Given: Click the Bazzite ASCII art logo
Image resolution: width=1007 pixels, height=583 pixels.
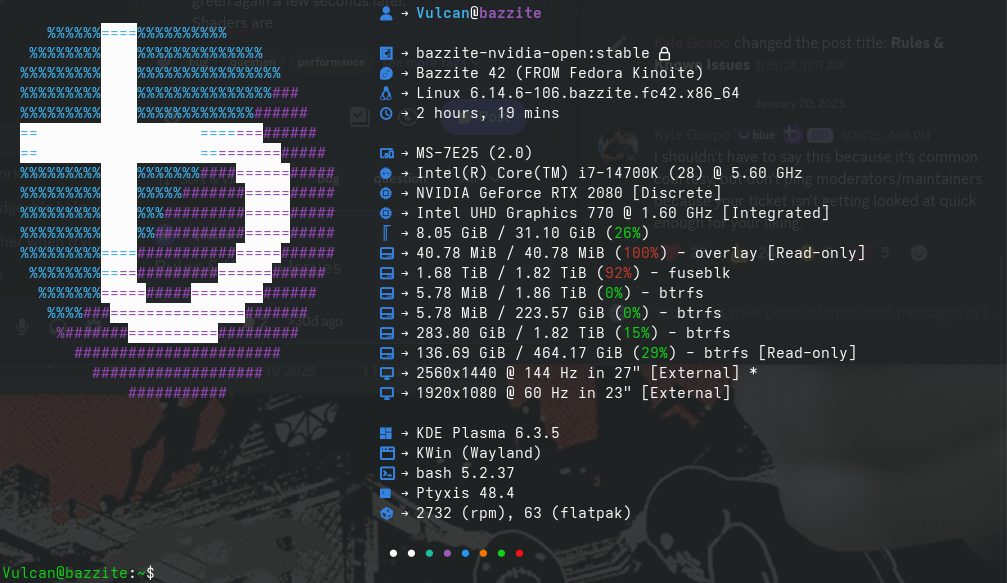Looking at the screenshot, I should click(x=177, y=212).
